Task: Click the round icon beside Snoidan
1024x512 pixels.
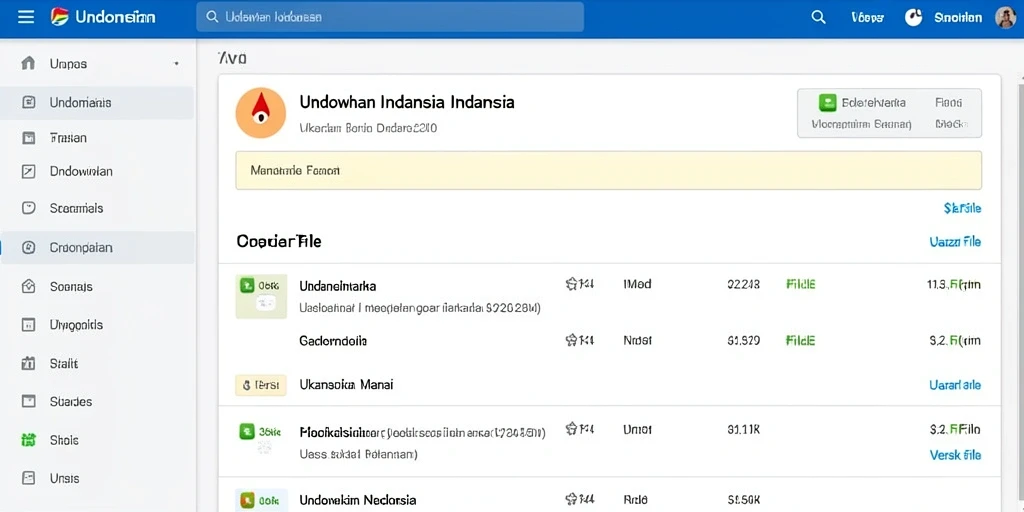Action: (x=914, y=18)
